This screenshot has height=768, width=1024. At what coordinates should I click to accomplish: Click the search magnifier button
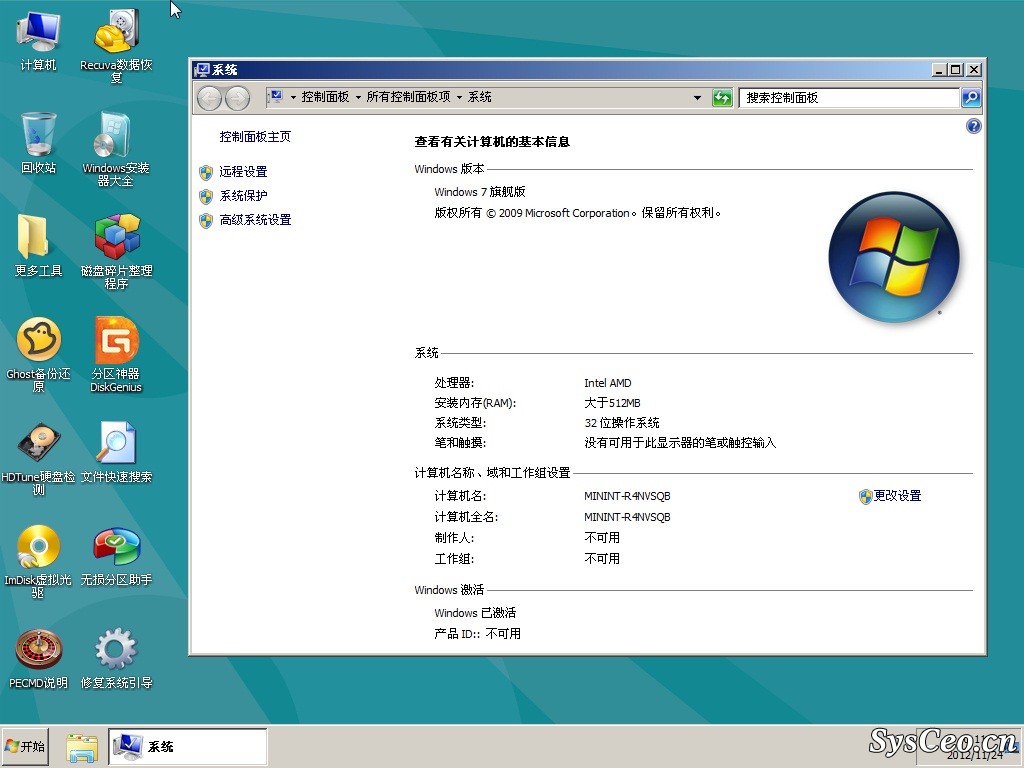point(971,98)
